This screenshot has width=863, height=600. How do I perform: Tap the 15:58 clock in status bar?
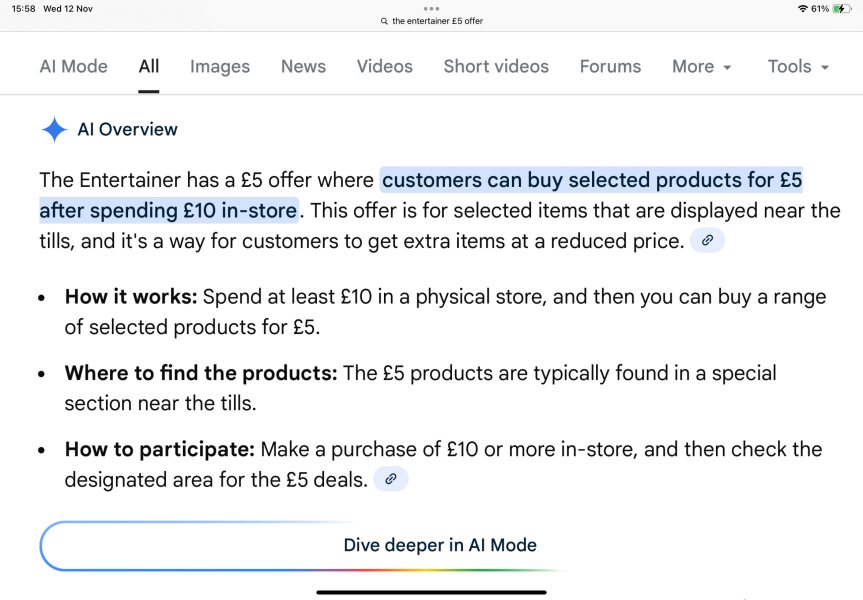click(24, 9)
